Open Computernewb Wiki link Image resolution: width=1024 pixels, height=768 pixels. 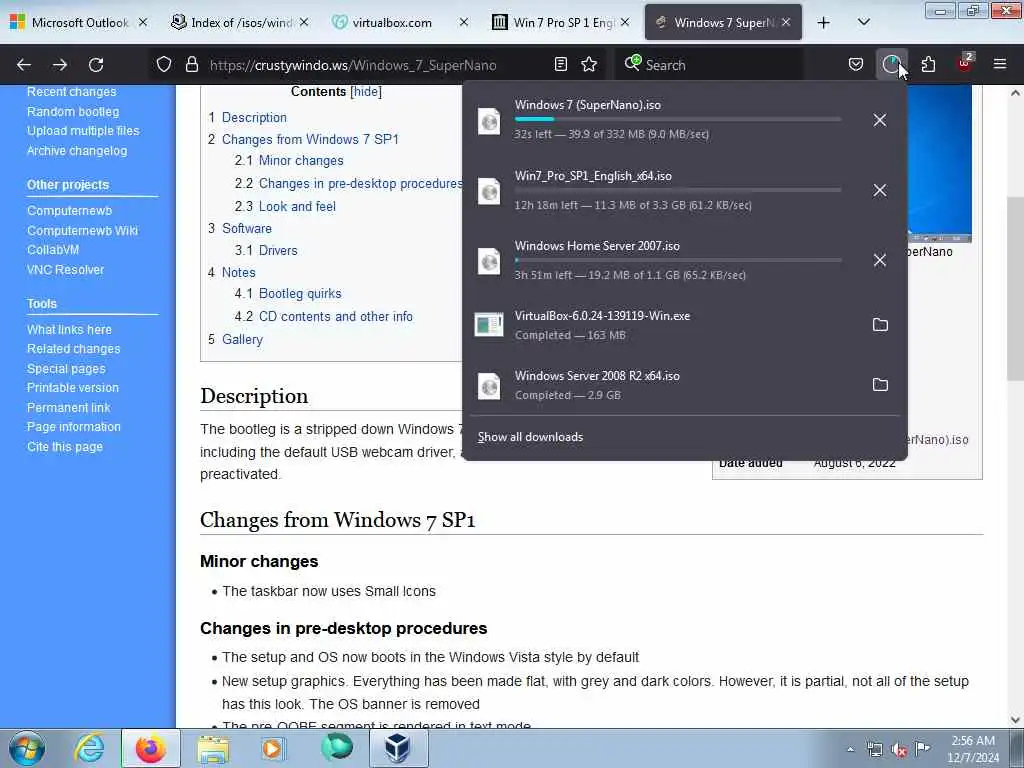coord(82,231)
